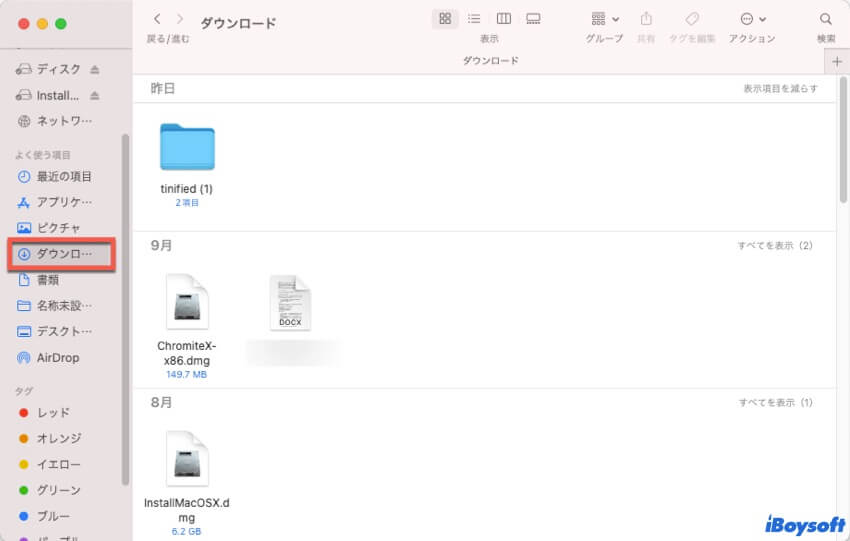The image size is (850, 541).
Task: Click すべてを表示 (2) for 9月
Action: 775,246
